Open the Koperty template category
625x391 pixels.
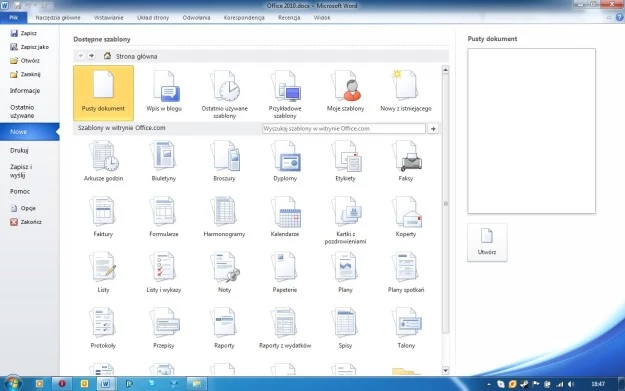coord(406,217)
